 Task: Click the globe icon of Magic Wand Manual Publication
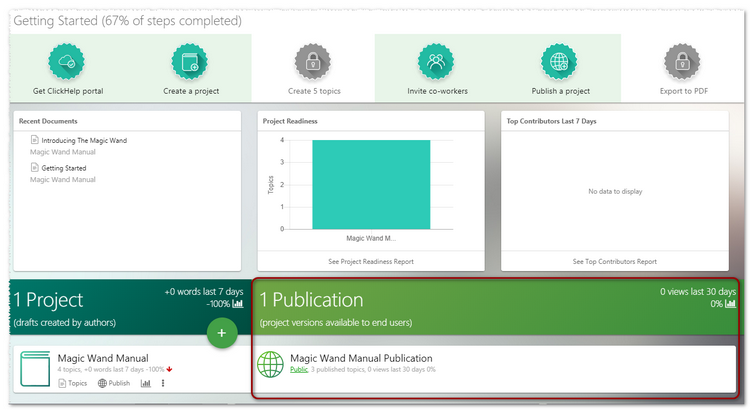(270, 365)
